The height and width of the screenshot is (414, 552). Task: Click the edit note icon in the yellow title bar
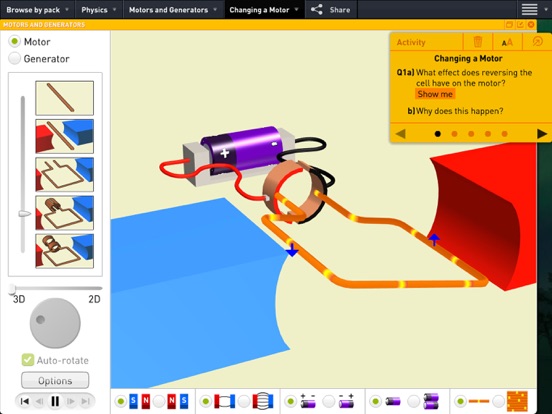tap(520, 24)
